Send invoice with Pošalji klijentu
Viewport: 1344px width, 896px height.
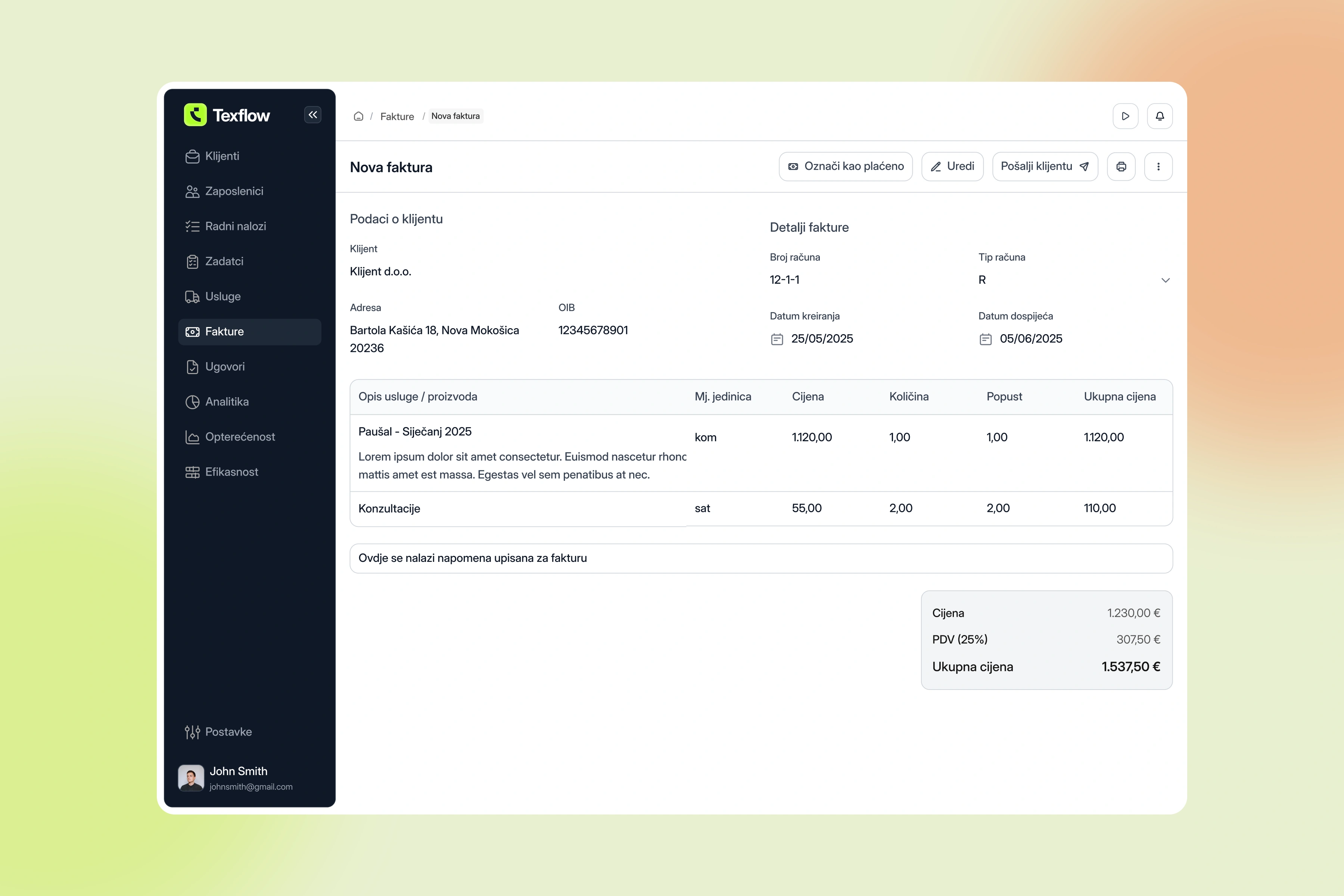[1045, 166]
